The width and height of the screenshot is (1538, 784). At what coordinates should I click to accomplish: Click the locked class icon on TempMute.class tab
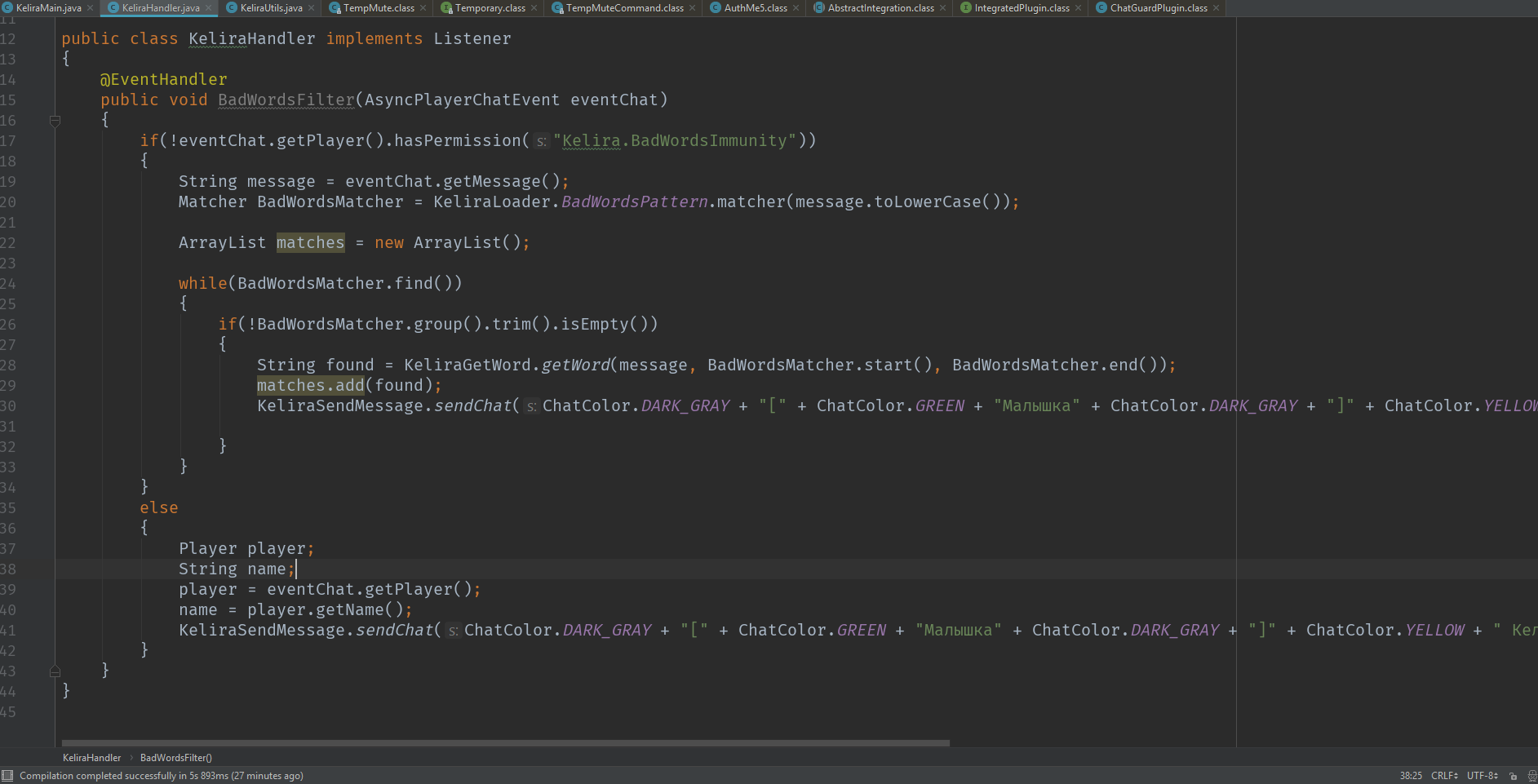click(335, 8)
